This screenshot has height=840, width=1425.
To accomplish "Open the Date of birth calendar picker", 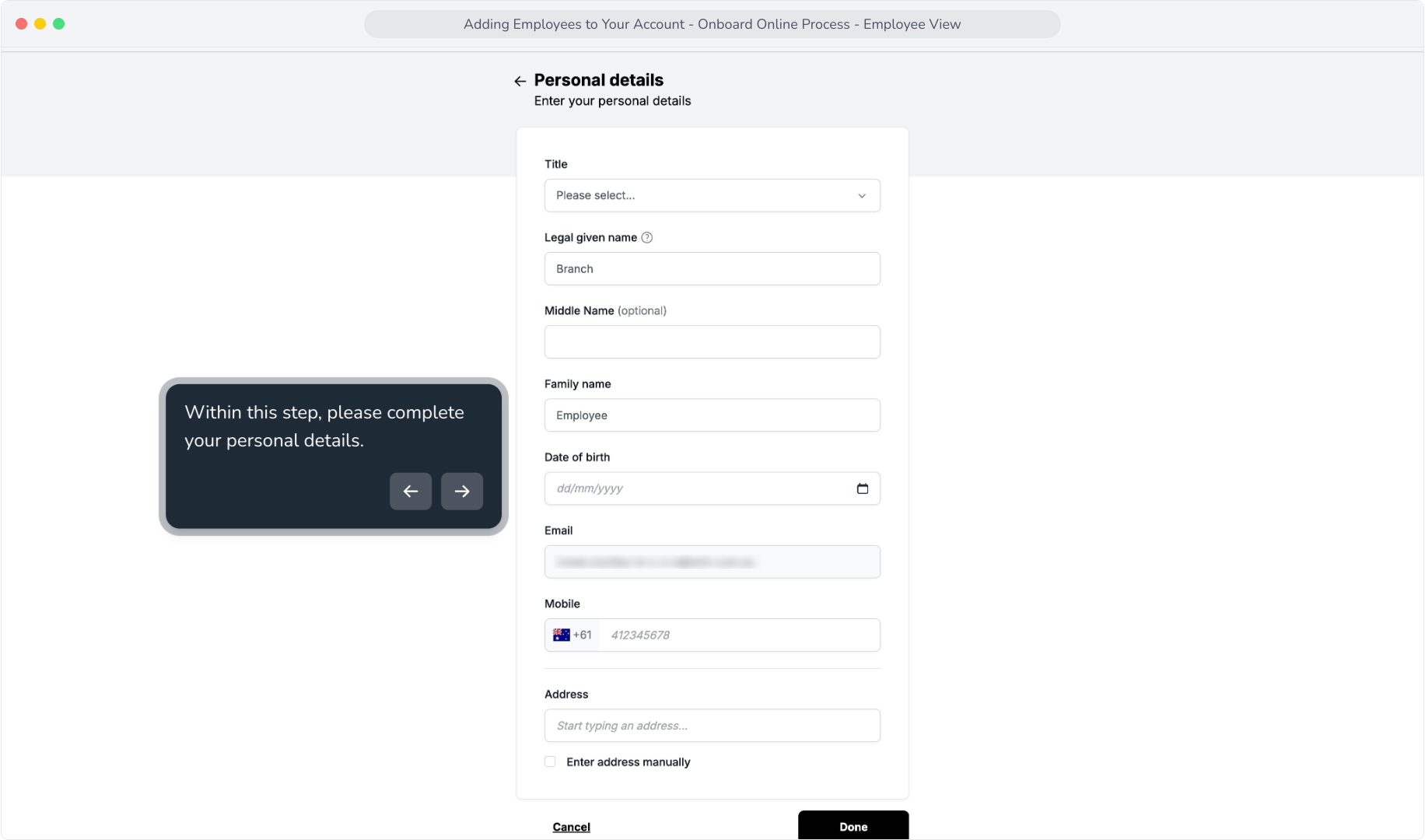I will tap(862, 488).
